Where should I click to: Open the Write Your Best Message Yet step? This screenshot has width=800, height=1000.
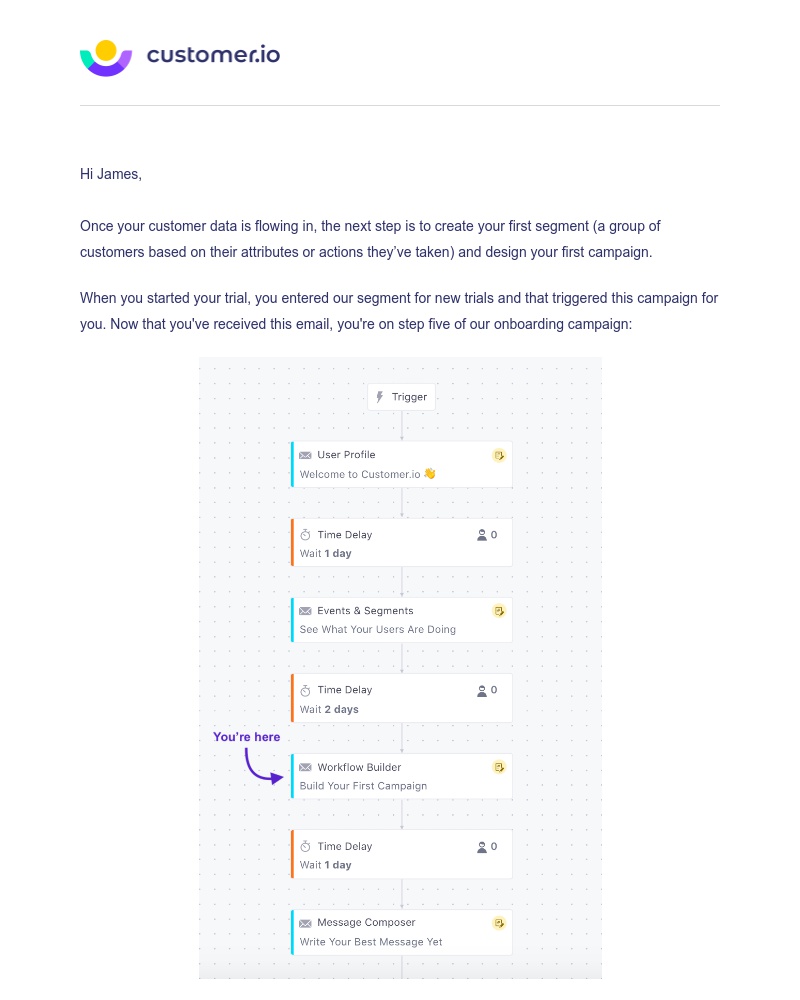point(400,931)
